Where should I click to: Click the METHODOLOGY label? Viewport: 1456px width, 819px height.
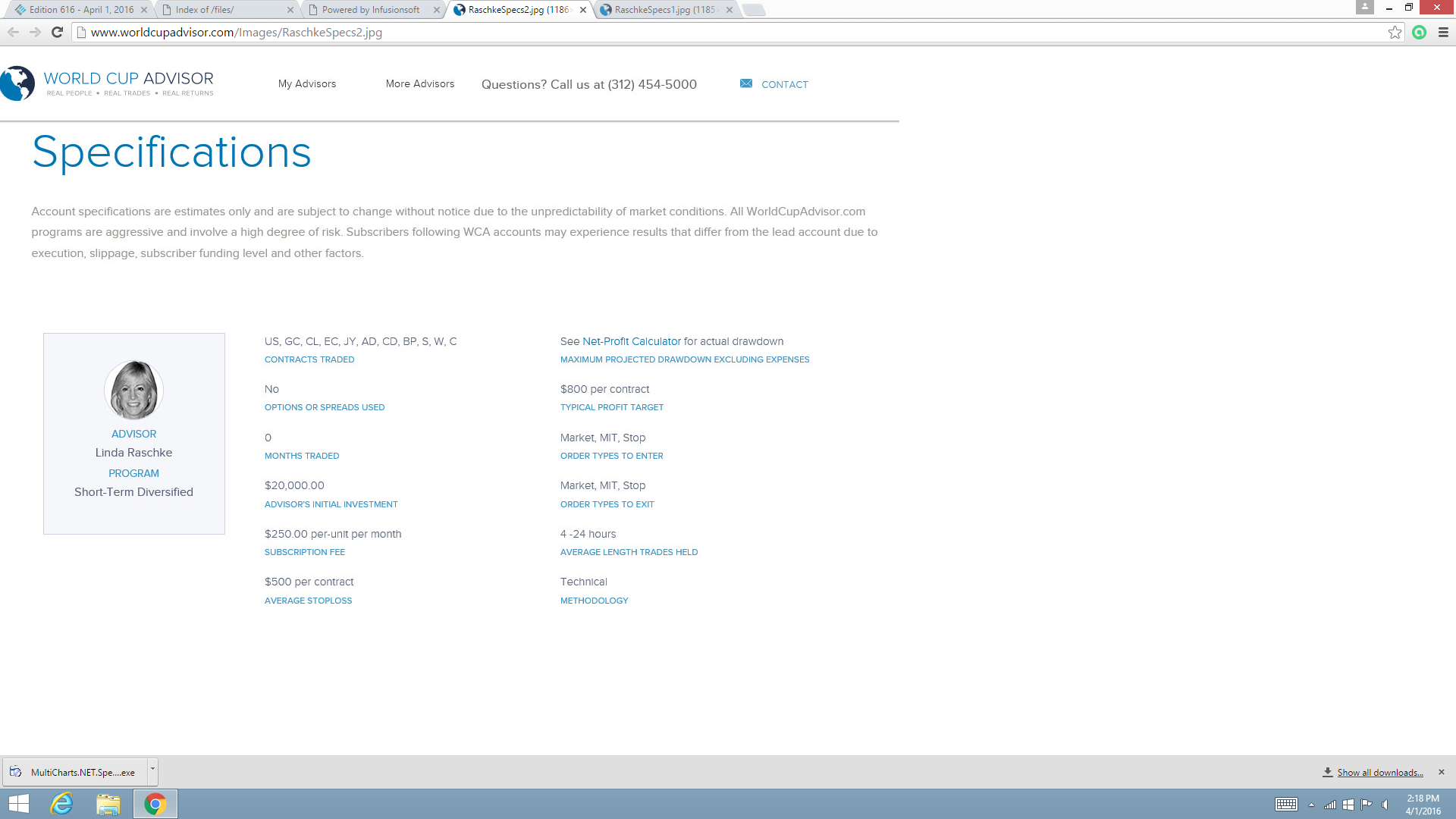tap(595, 601)
